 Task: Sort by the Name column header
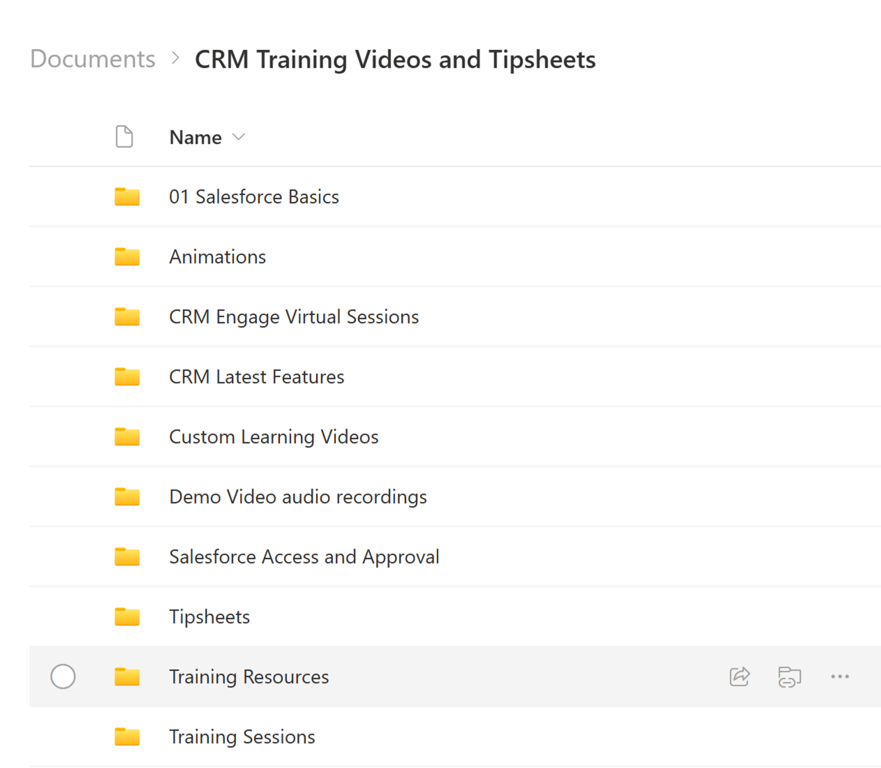[x=196, y=137]
